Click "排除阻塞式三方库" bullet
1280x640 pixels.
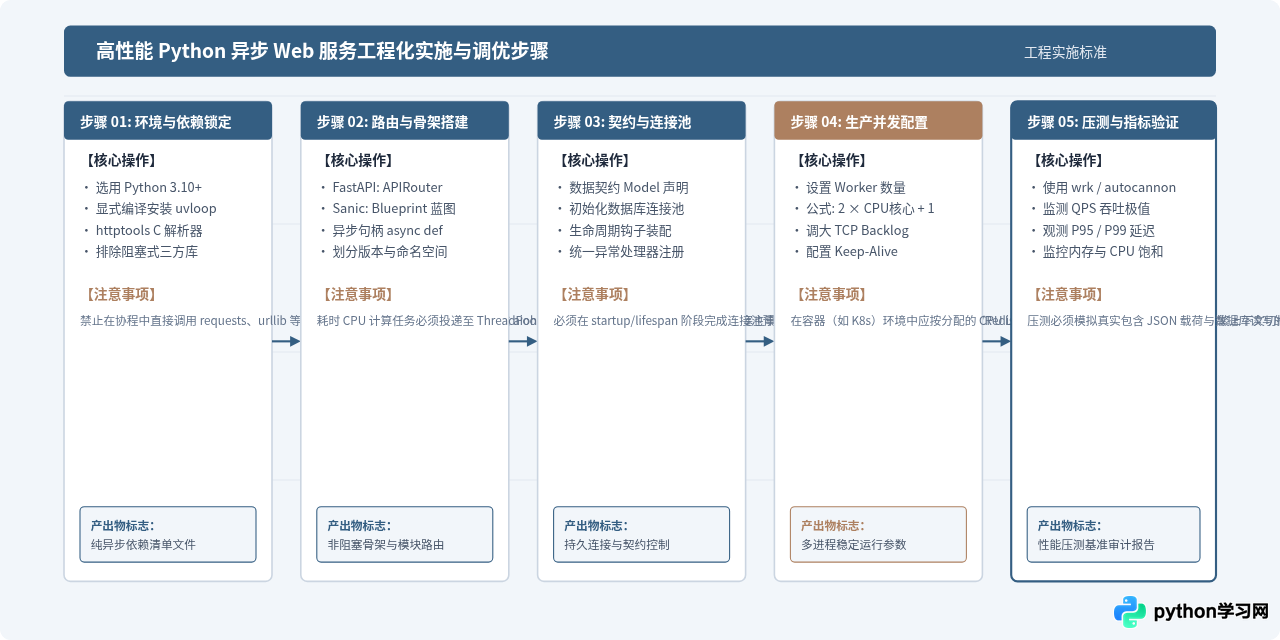coord(146,251)
